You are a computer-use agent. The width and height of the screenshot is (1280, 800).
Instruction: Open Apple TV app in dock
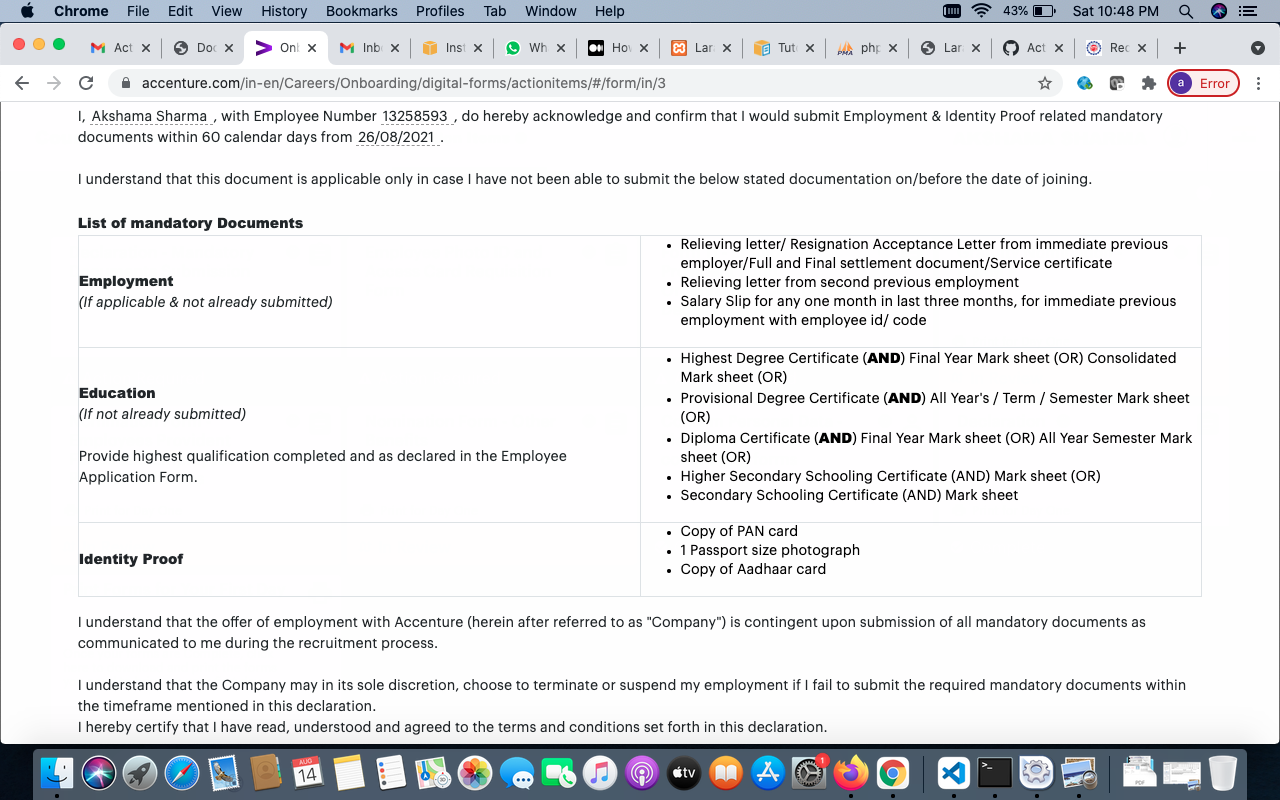pyautogui.click(x=683, y=772)
